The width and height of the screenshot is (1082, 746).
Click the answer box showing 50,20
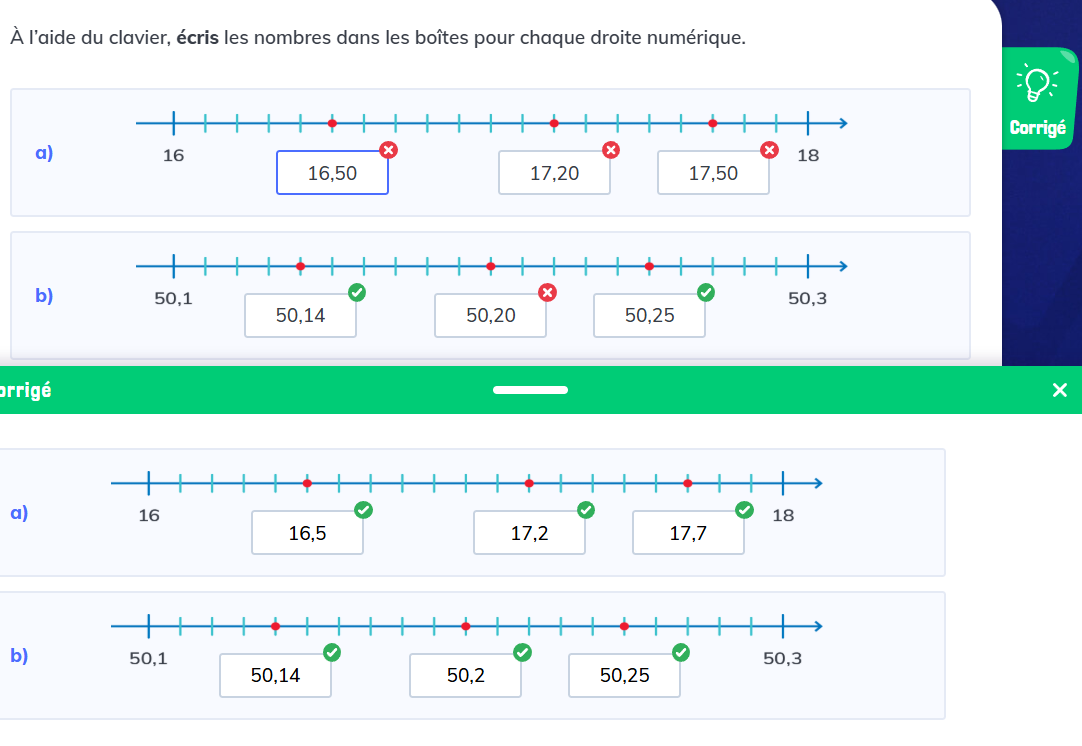490,316
